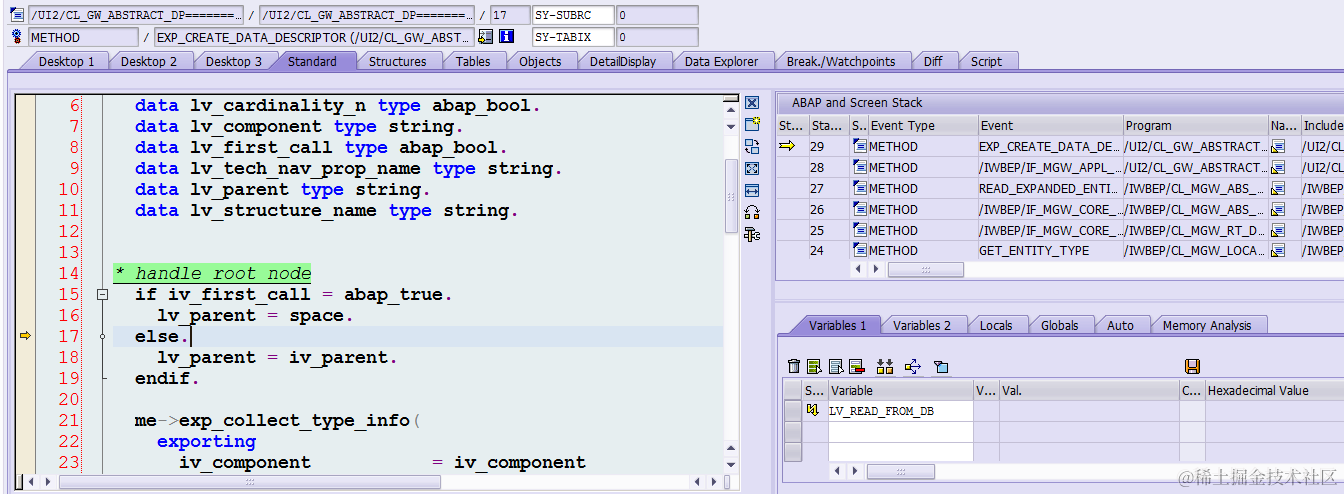
Task: Switch to Variables 2 tab
Action: click(x=922, y=325)
